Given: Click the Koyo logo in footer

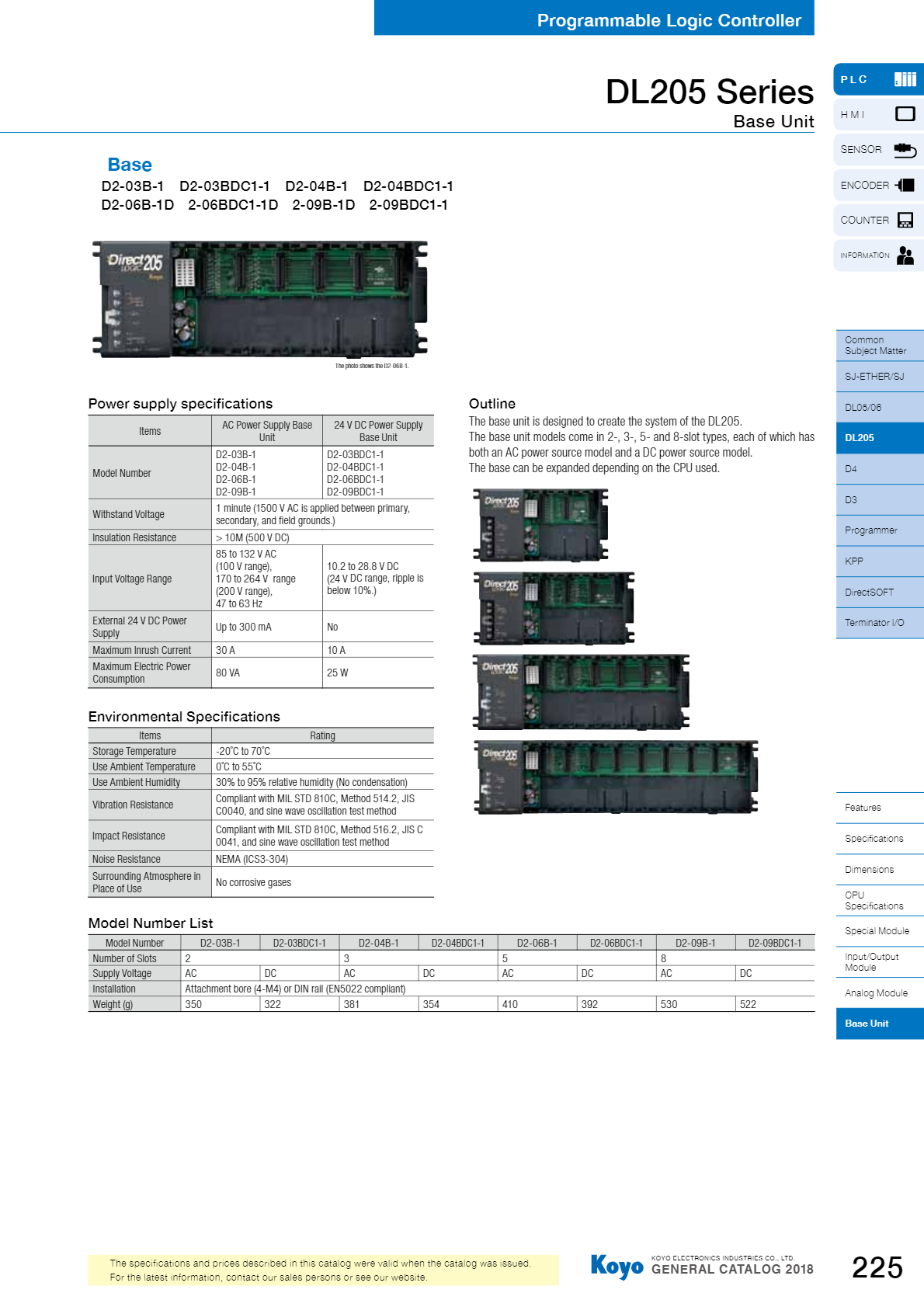Looking at the screenshot, I should click(617, 1267).
